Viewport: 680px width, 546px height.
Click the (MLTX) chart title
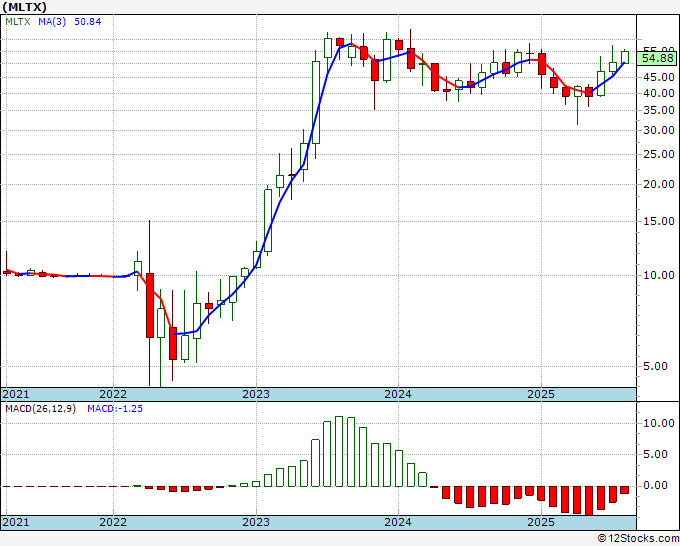pos(24,7)
